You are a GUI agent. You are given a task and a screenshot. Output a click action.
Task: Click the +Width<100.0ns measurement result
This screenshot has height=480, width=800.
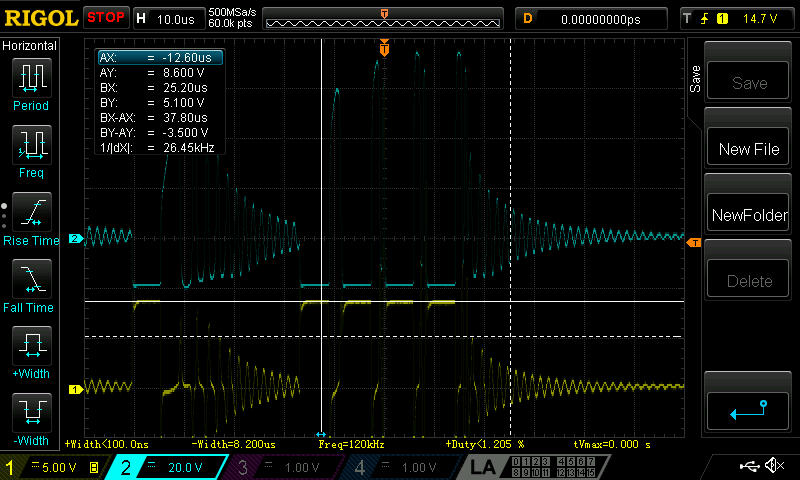coord(107,444)
